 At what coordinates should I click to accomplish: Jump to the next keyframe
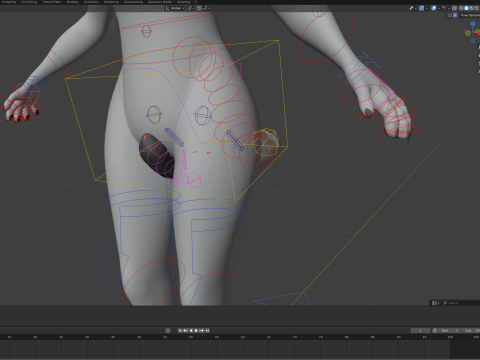201,330
